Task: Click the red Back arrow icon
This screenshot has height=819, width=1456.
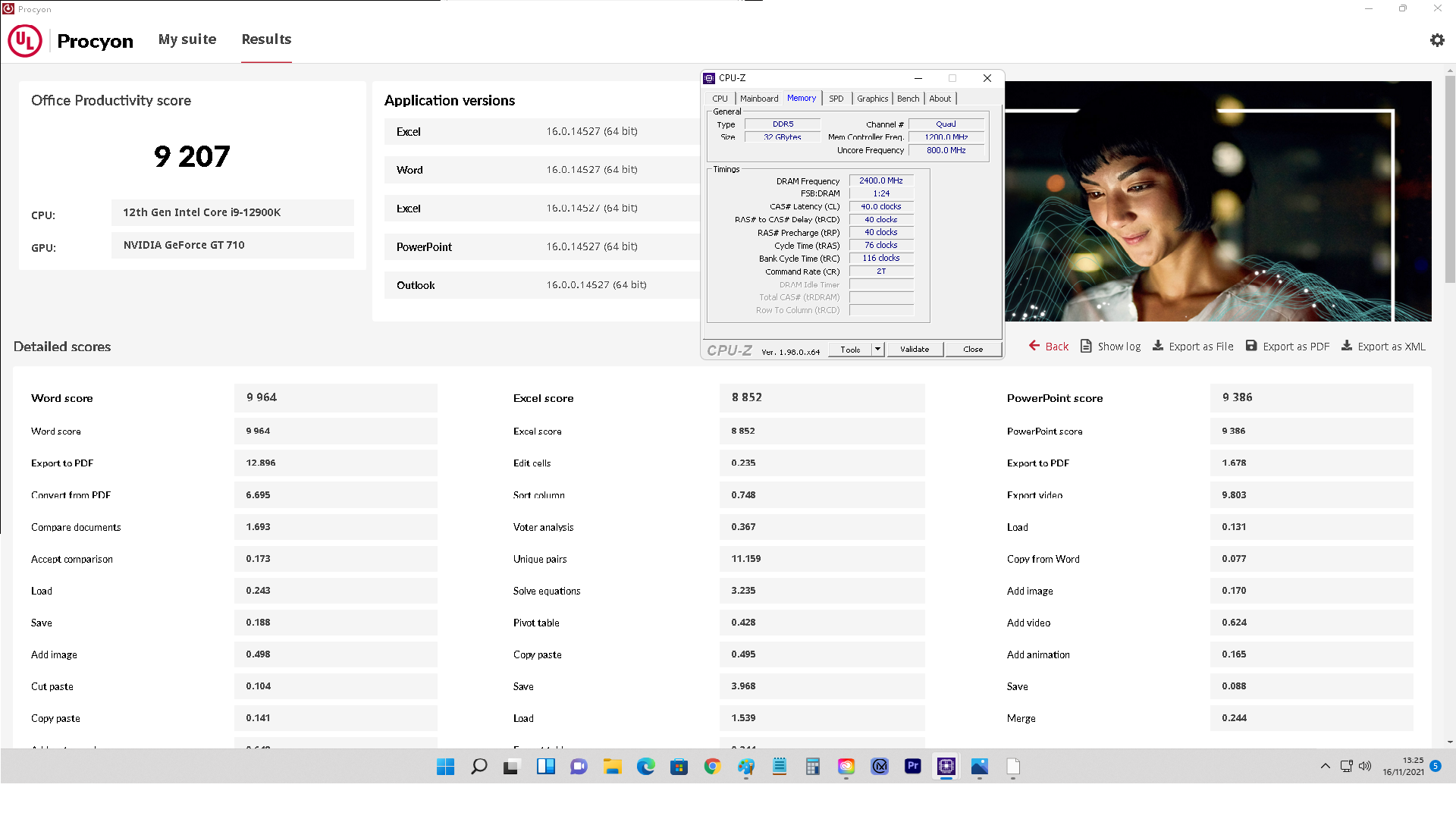Action: 1034,346
